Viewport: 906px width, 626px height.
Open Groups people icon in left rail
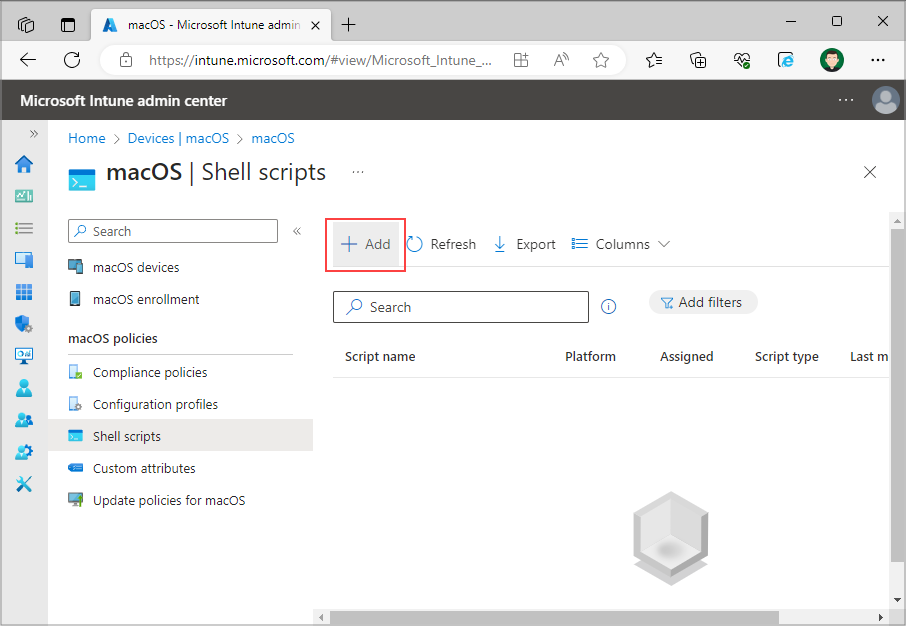click(24, 420)
